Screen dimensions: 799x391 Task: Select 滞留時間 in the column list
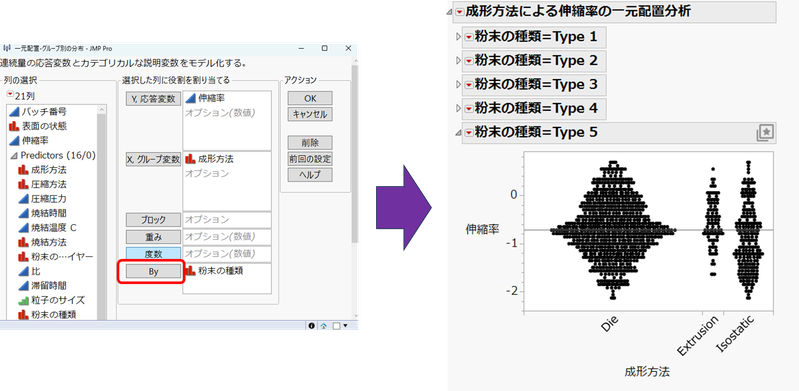(x=43, y=285)
